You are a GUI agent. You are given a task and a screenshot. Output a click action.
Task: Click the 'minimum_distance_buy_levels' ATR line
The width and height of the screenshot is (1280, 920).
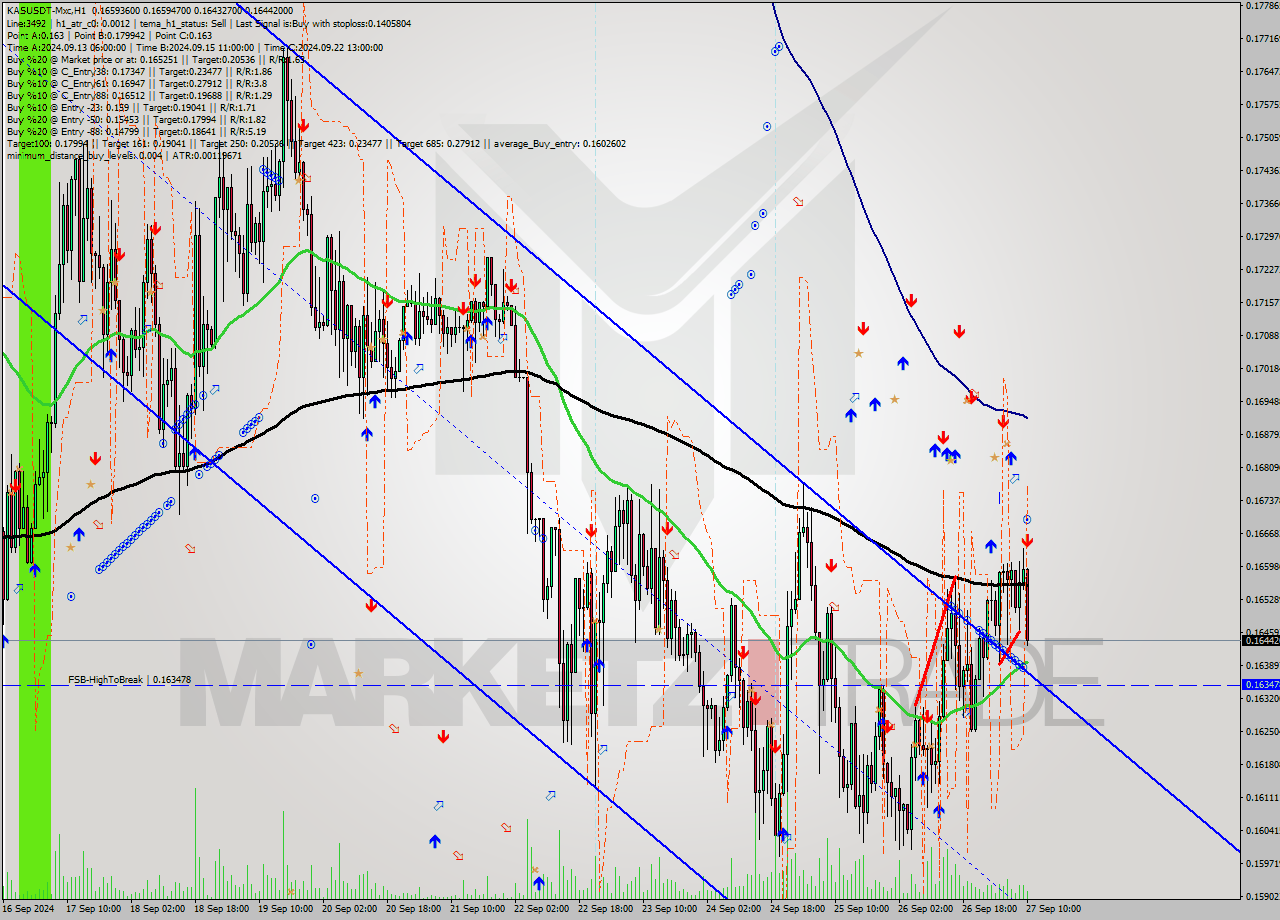tap(124, 155)
